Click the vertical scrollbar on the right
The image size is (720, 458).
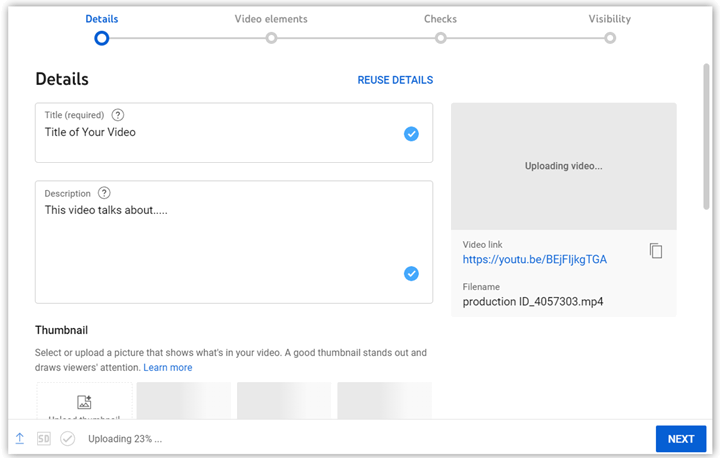click(x=706, y=135)
